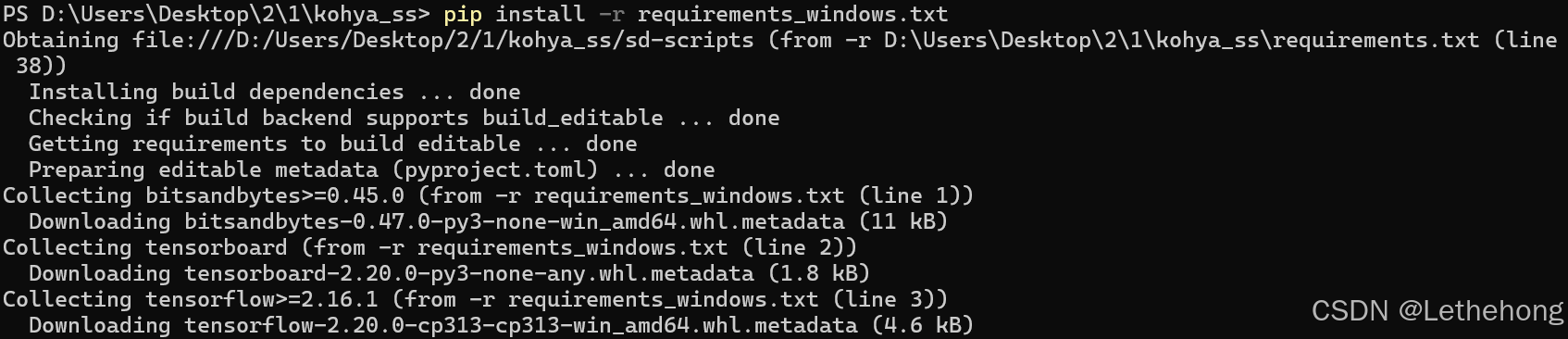The height and width of the screenshot is (339, 1568).
Task: Click the requirements.txt (line 38) reference
Action: point(1414,41)
